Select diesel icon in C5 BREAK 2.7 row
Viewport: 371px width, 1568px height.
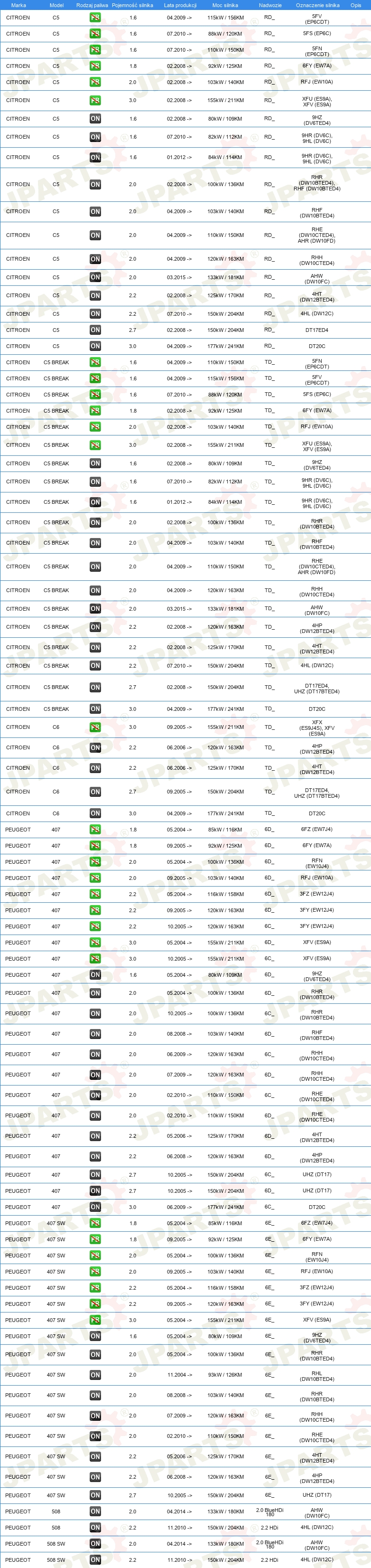click(95, 688)
